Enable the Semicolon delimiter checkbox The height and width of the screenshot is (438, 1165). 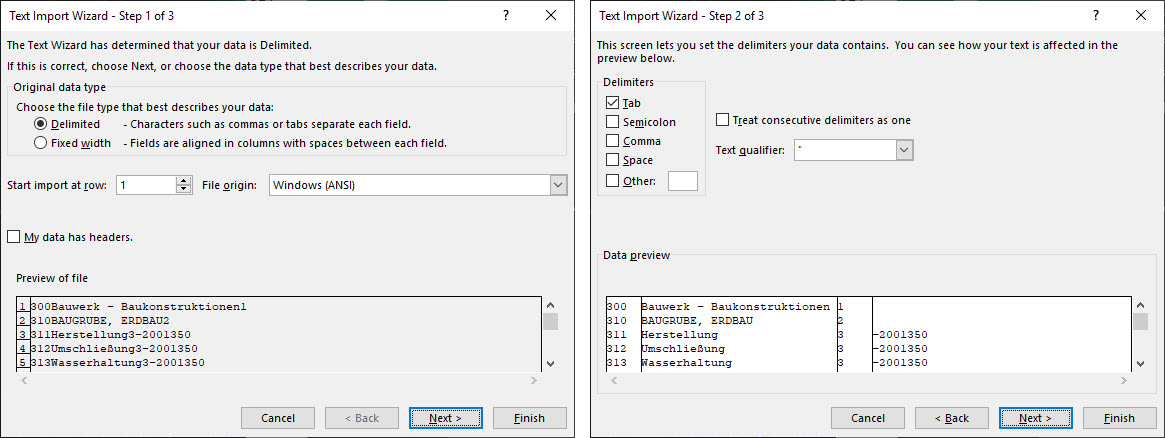613,122
